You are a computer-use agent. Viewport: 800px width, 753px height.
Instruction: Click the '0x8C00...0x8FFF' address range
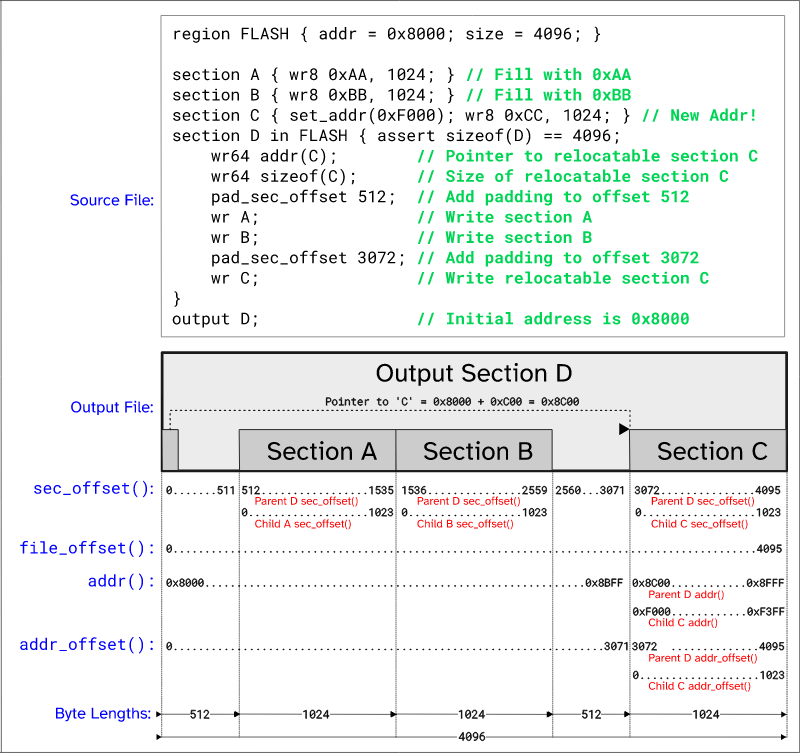(708, 583)
